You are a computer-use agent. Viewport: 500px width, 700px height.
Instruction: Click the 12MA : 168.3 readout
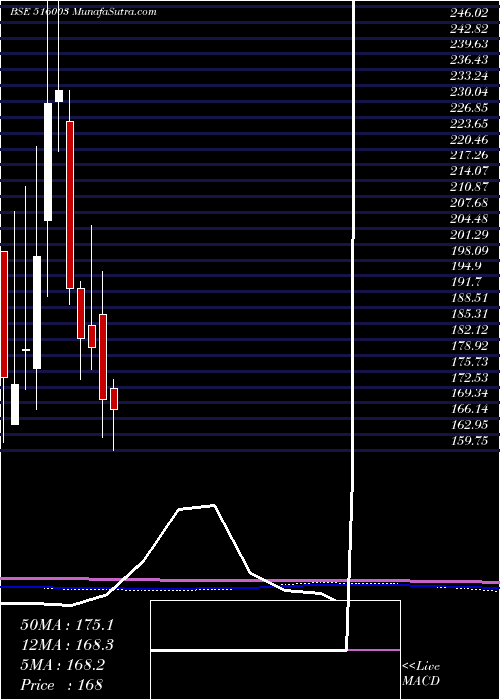pyautogui.click(x=67, y=645)
